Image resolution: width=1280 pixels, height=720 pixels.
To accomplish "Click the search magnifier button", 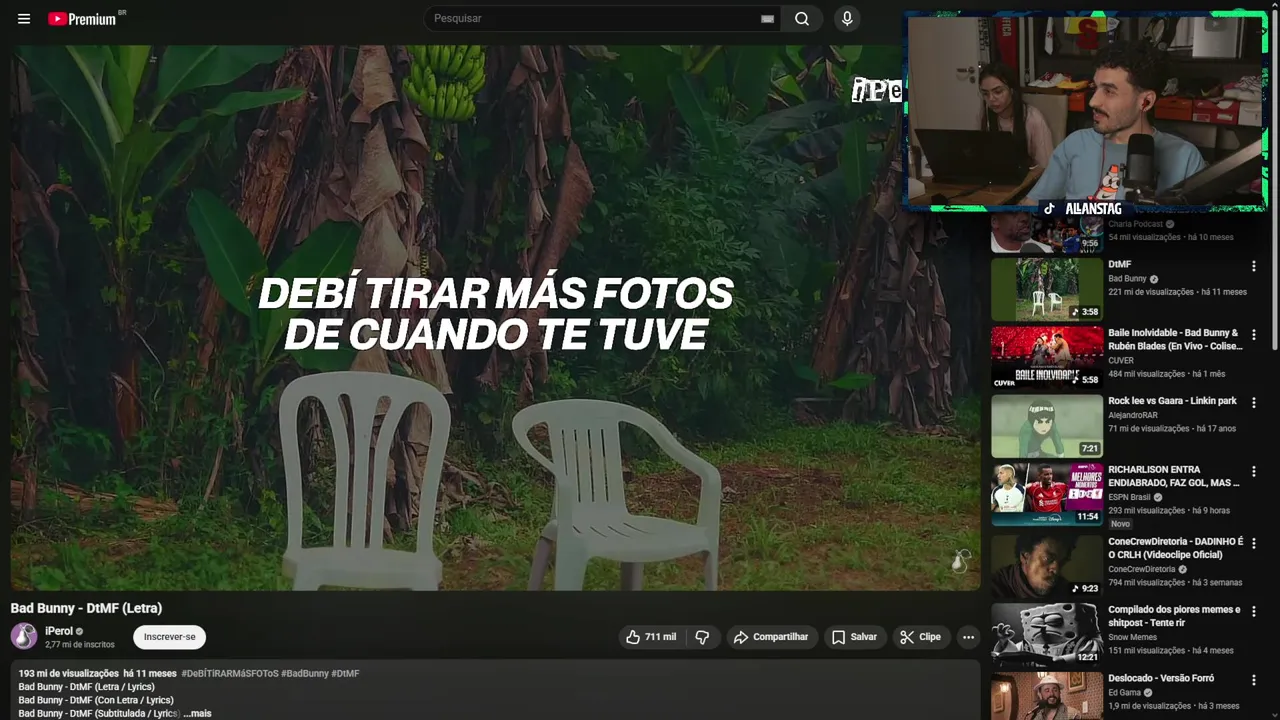I will 802,19.
